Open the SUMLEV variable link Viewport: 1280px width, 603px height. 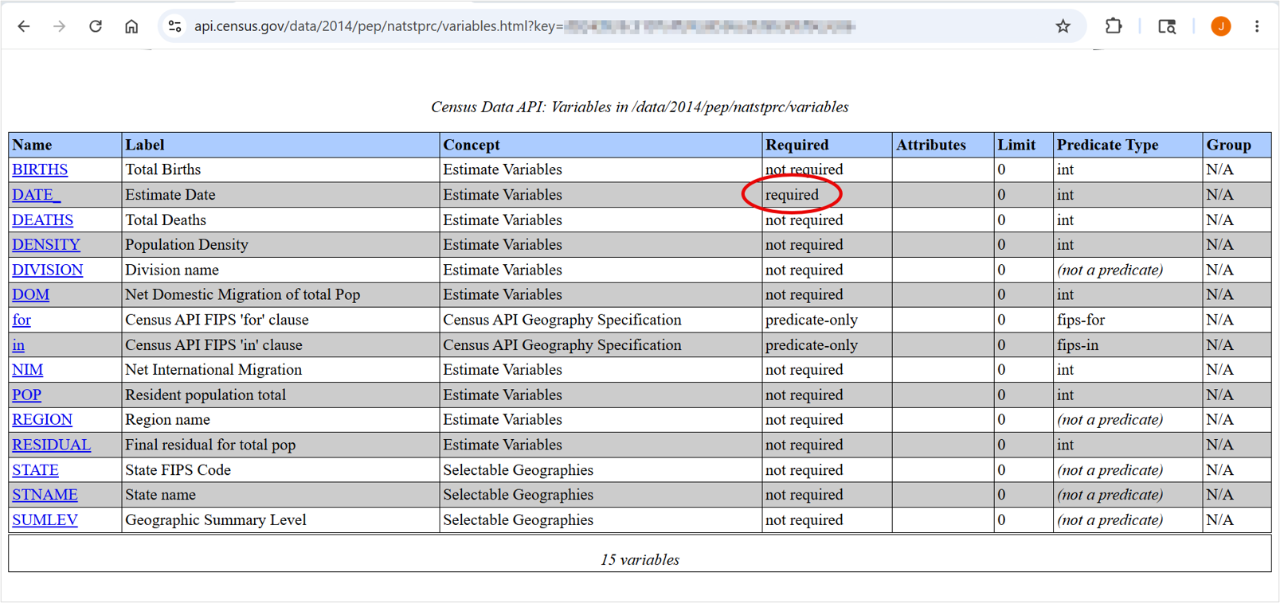tap(44, 520)
